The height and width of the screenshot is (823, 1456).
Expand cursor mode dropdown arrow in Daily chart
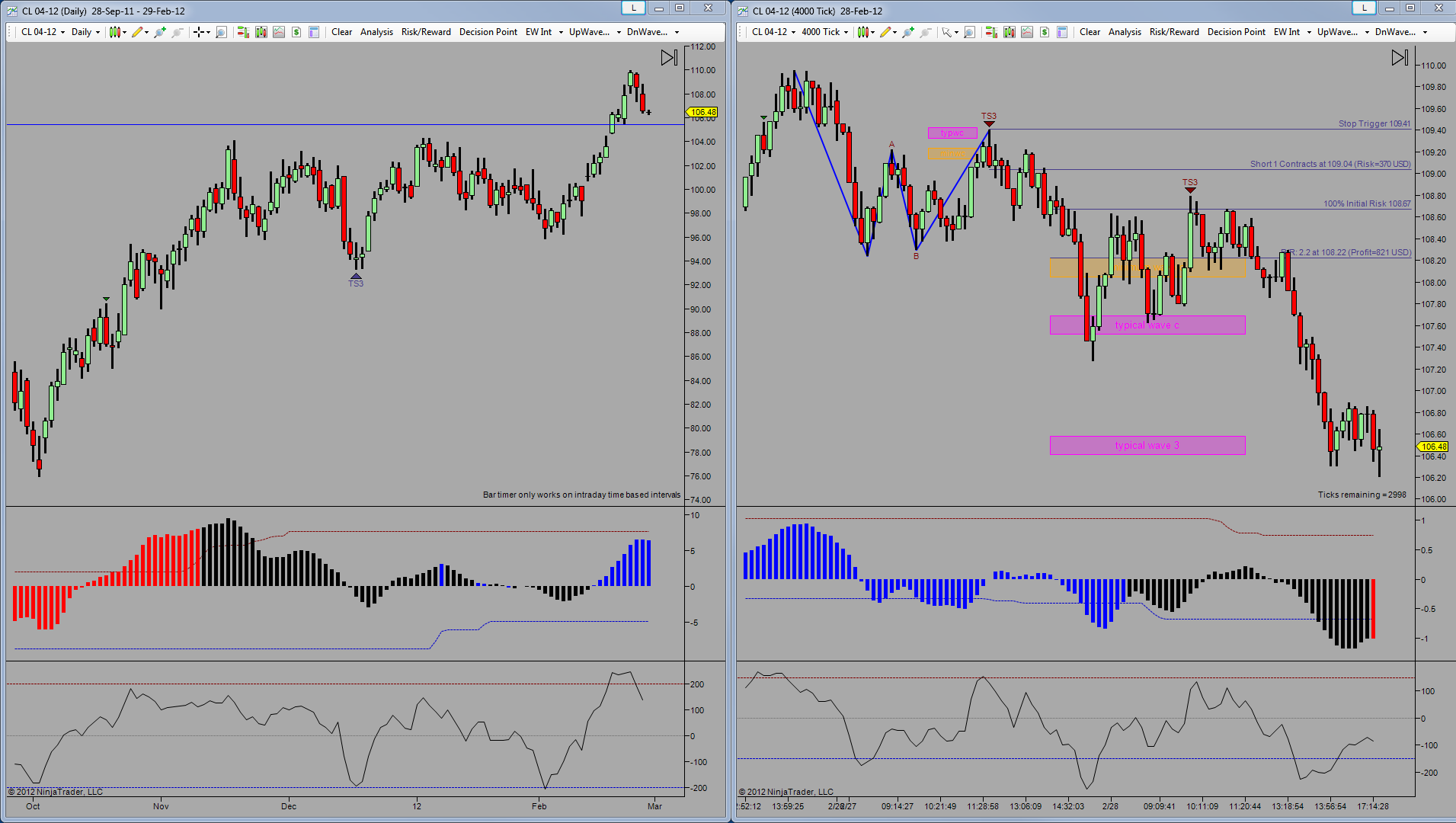[x=208, y=32]
